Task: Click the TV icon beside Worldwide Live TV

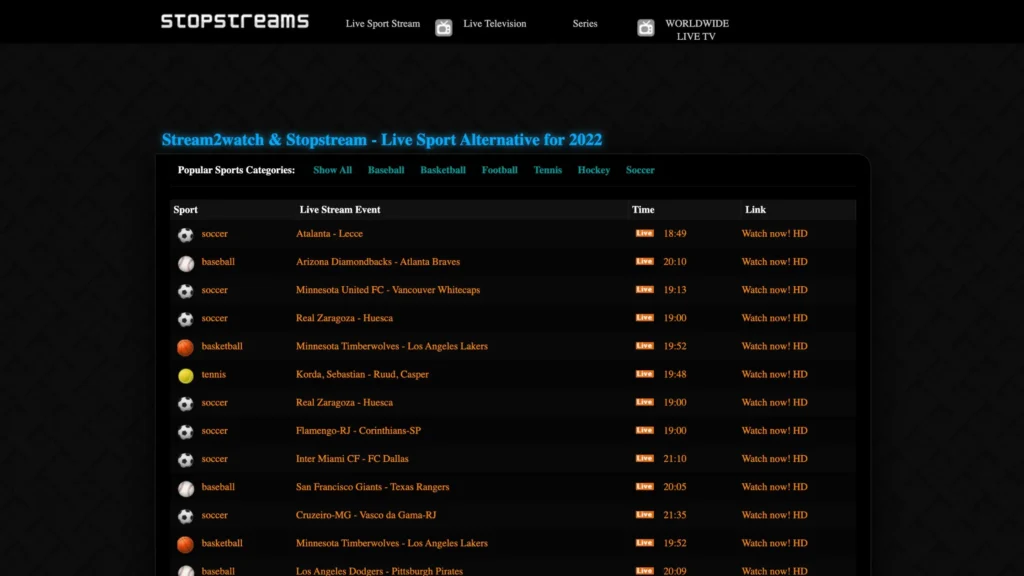Action: coord(646,28)
